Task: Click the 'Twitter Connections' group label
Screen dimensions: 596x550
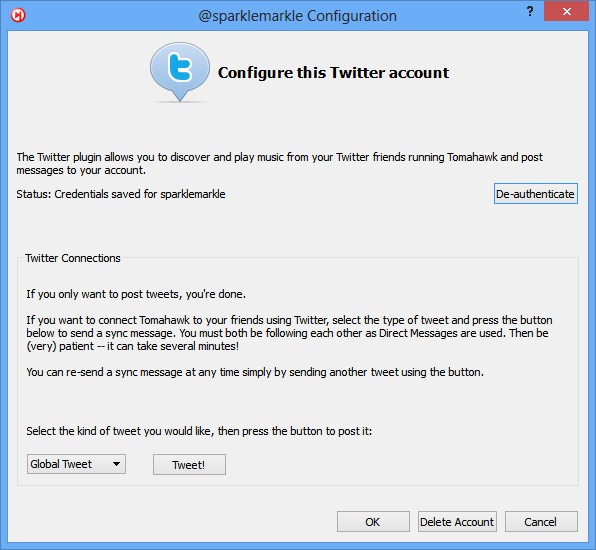Action: (x=73, y=258)
